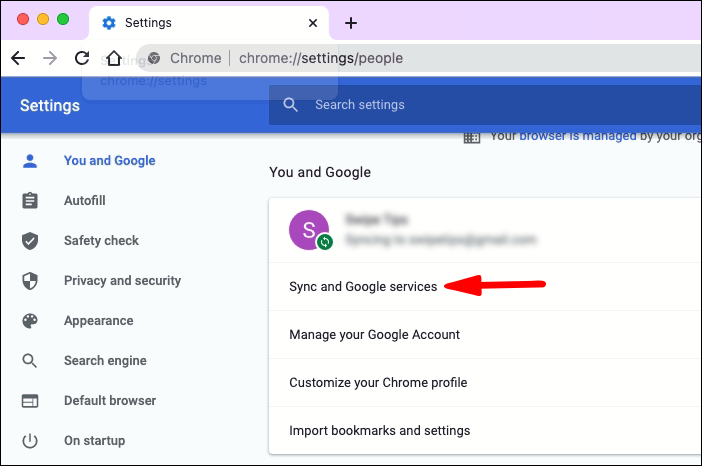Click the forward navigation arrow
The height and width of the screenshot is (466, 702).
click(x=50, y=58)
